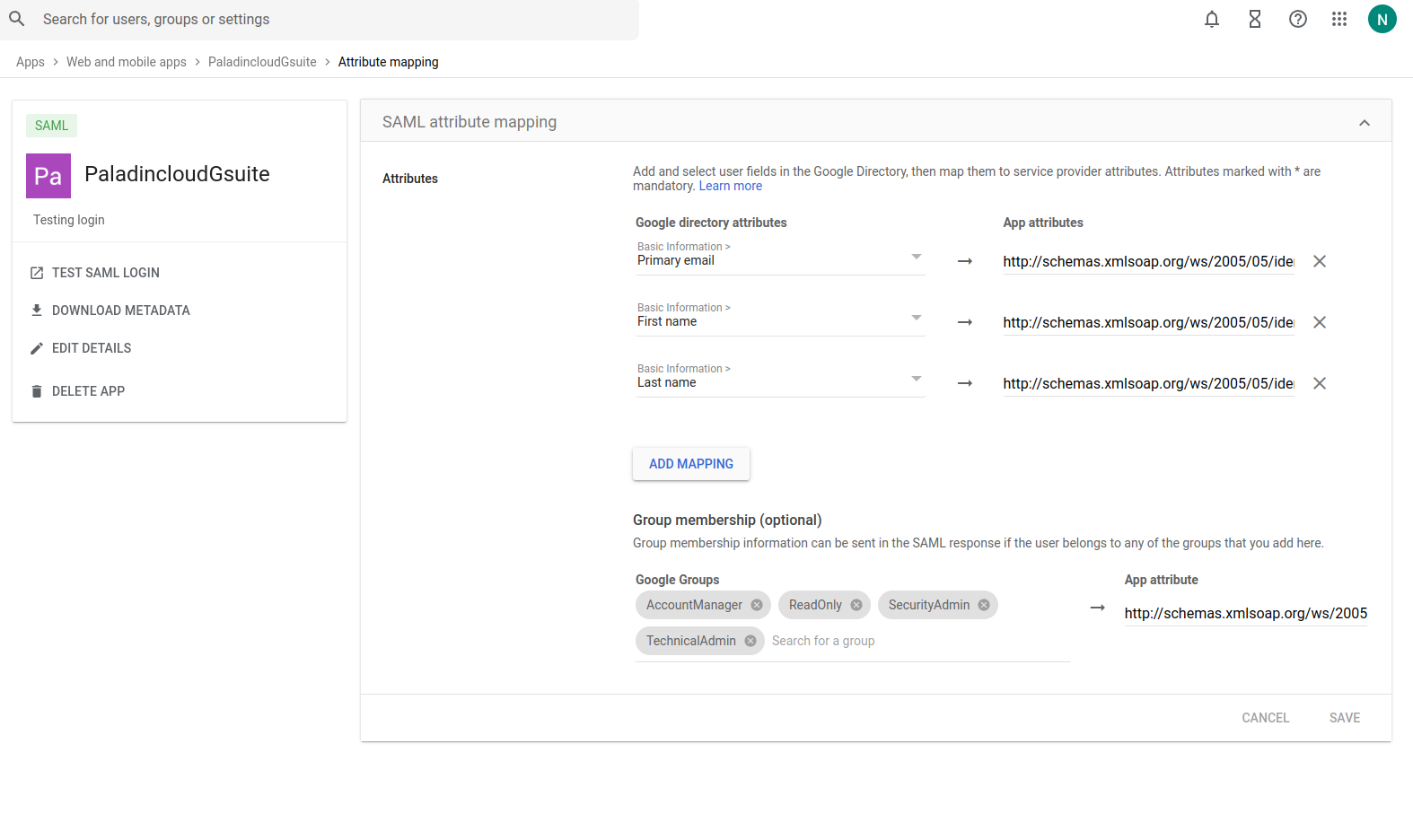1413x840 pixels.
Task: Open the help question mark icon
Action: coord(1298,19)
